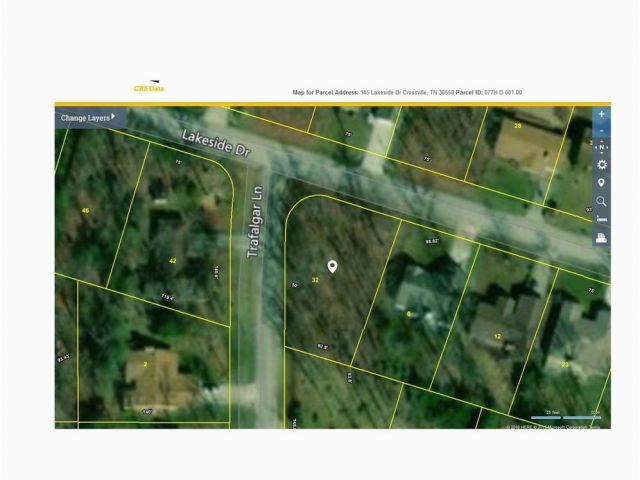The image size is (640, 480).
Task: Select parcel number 32
Action: (316, 280)
